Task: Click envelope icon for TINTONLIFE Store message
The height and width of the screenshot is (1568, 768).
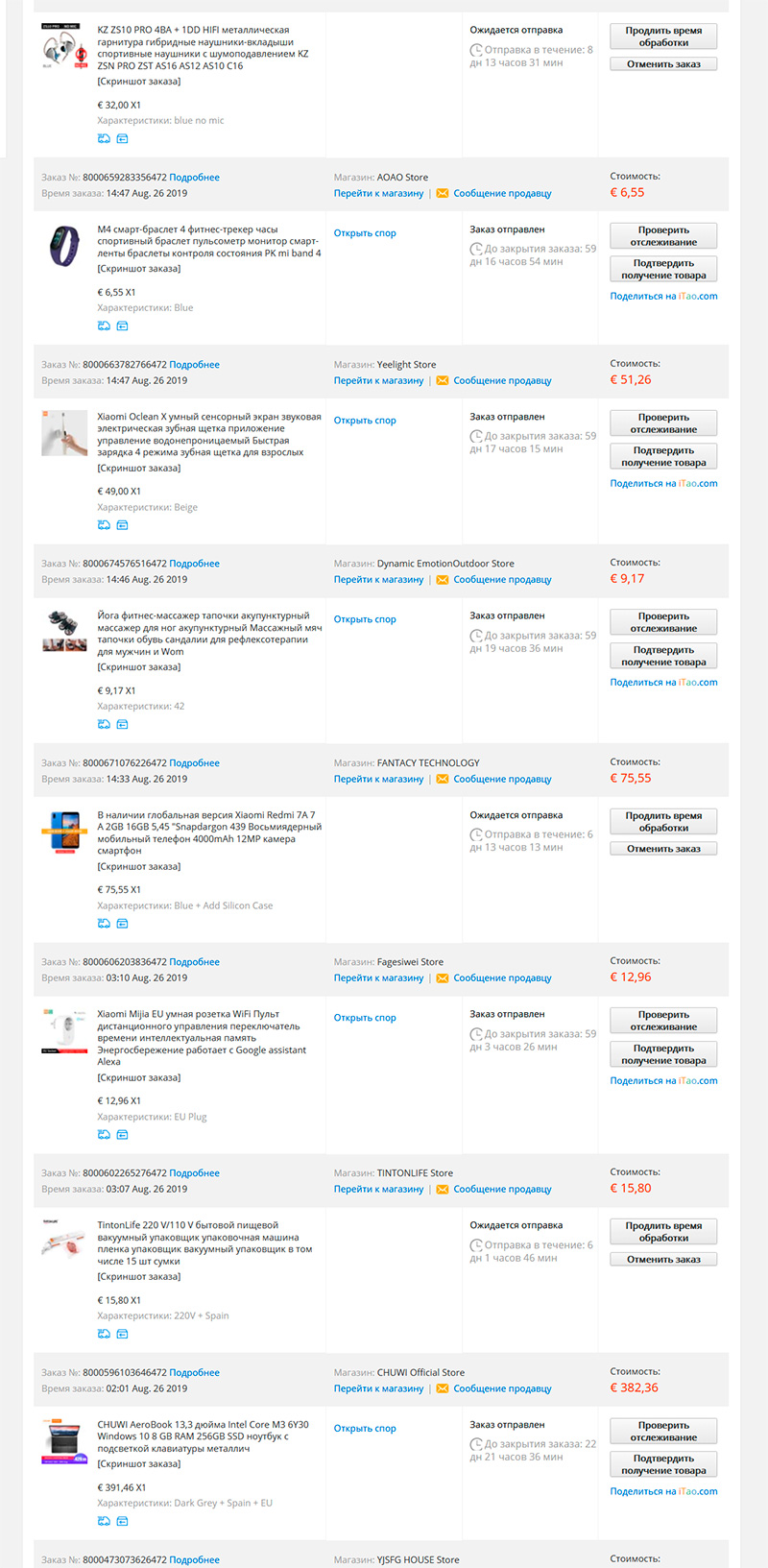Action: (x=442, y=1190)
